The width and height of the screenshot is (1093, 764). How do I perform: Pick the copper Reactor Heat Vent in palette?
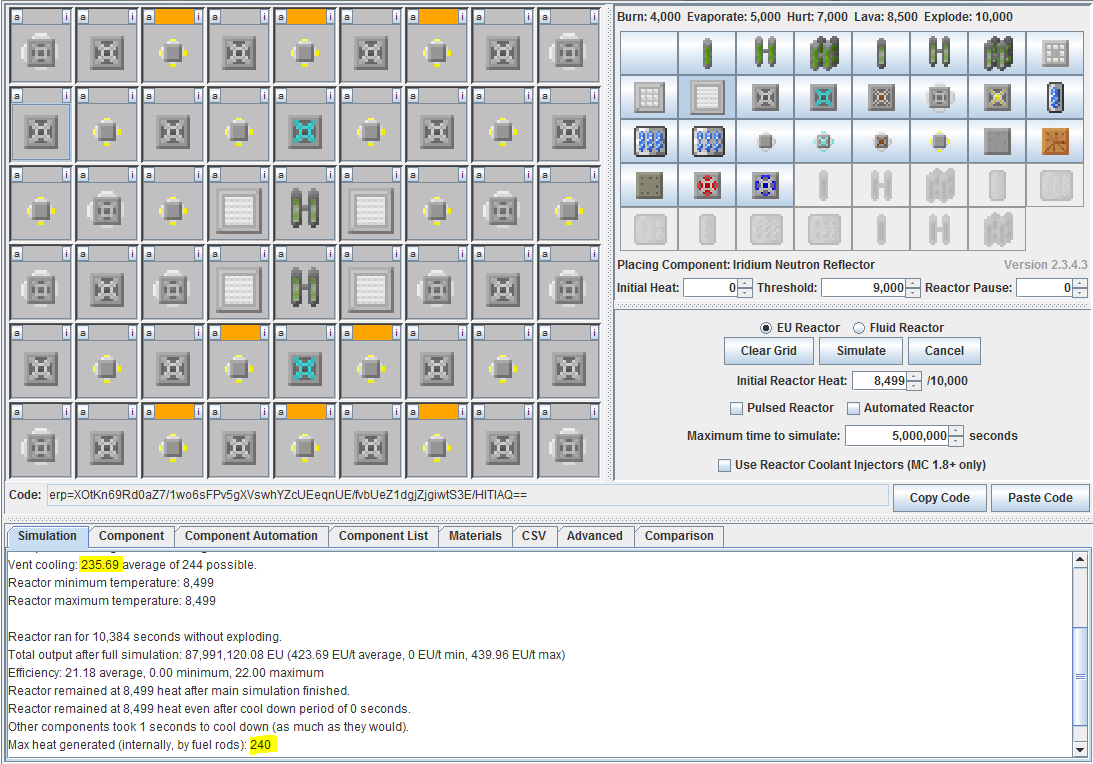pyautogui.click(x=881, y=98)
